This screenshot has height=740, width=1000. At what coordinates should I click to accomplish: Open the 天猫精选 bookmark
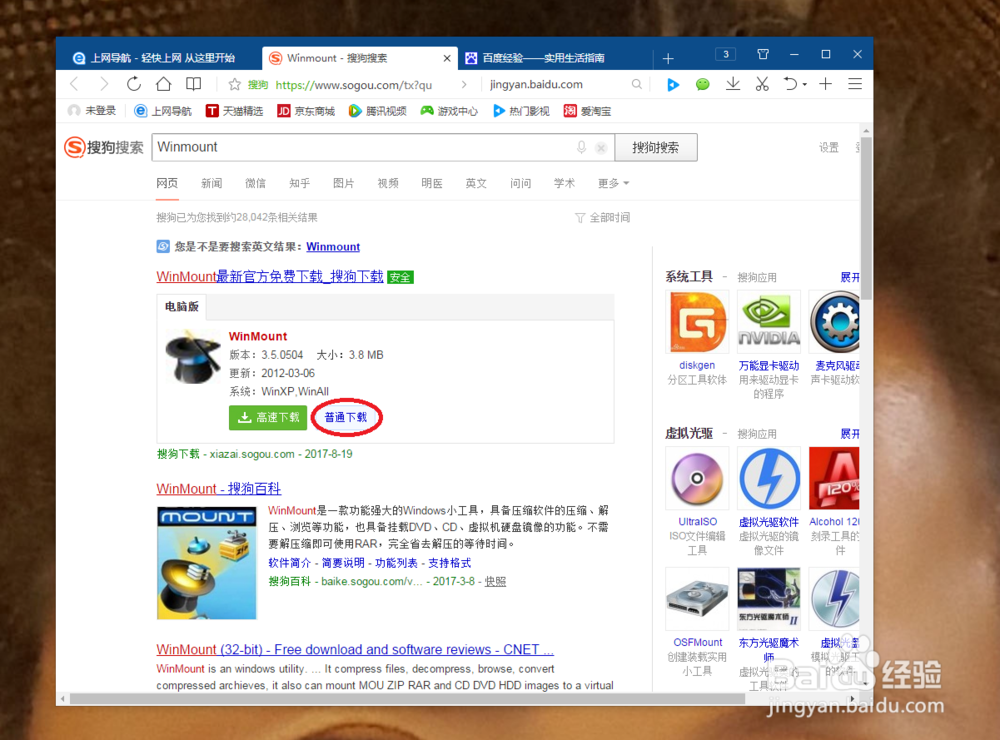235,111
